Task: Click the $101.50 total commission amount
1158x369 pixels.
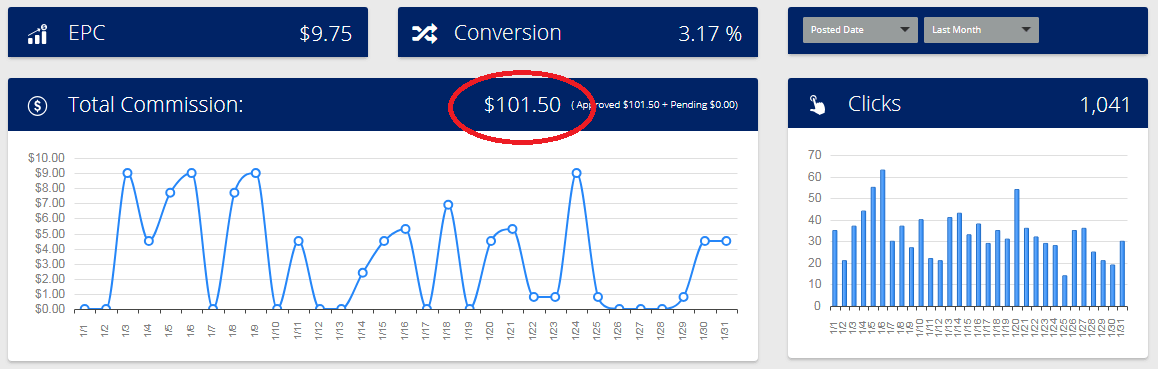Action: [x=522, y=105]
